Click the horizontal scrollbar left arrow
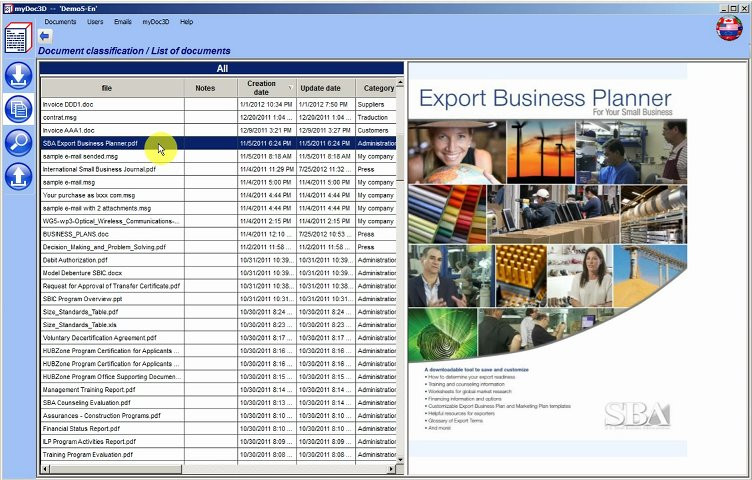752x480 pixels. coord(46,469)
